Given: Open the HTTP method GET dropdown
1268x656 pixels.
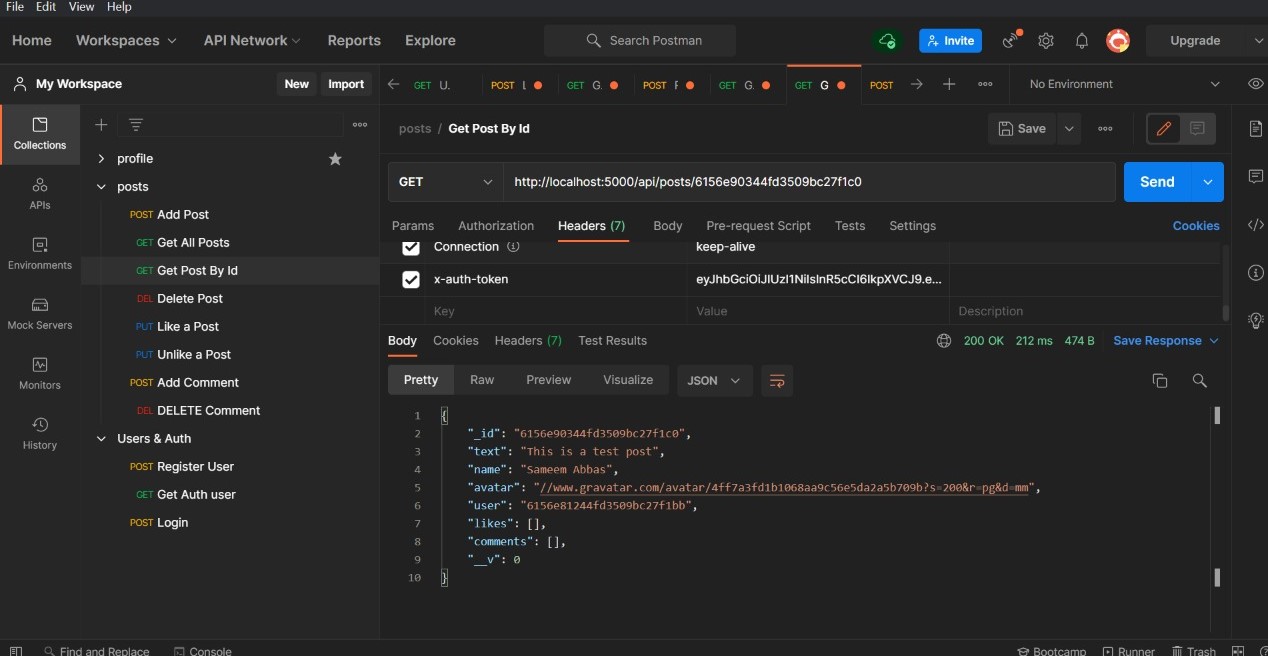Looking at the screenshot, I should [x=445, y=182].
